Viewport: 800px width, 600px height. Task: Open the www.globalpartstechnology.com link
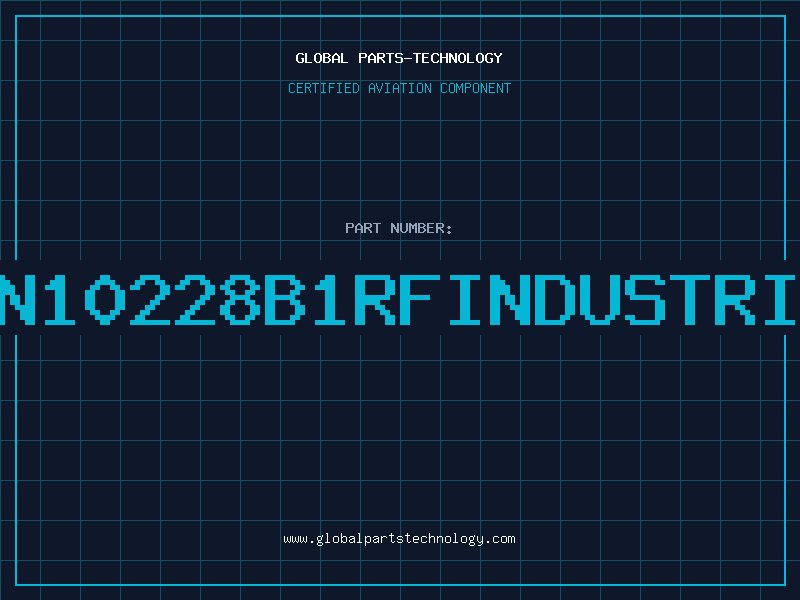coord(399,539)
